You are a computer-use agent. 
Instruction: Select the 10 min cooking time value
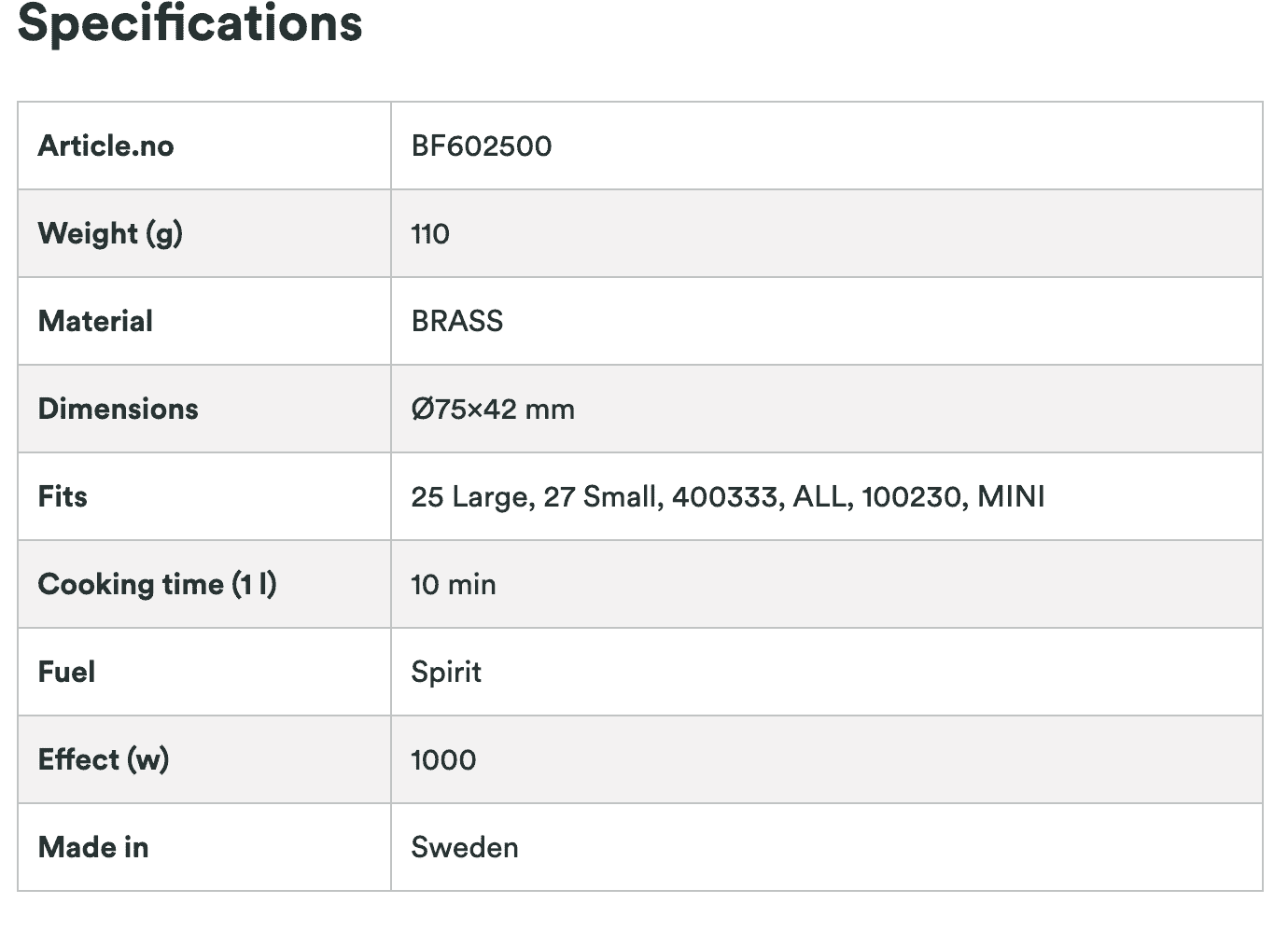click(x=454, y=584)
